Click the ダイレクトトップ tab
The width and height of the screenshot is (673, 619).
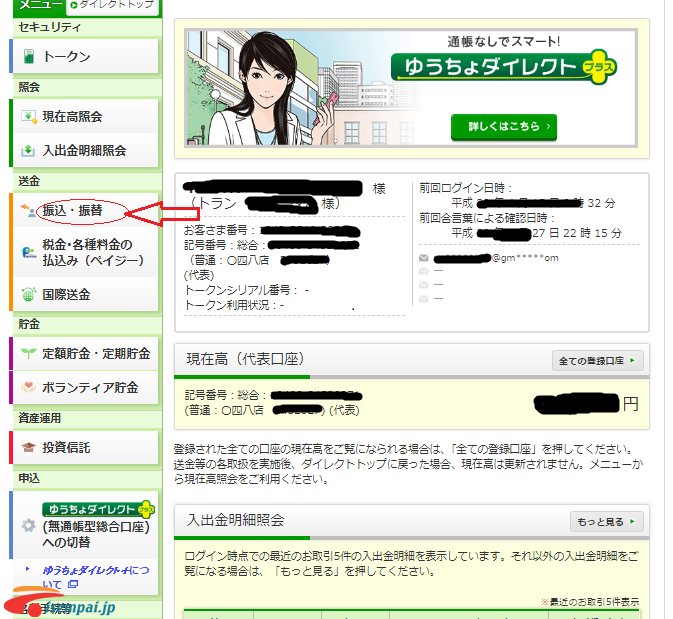(x=112, y=6)
